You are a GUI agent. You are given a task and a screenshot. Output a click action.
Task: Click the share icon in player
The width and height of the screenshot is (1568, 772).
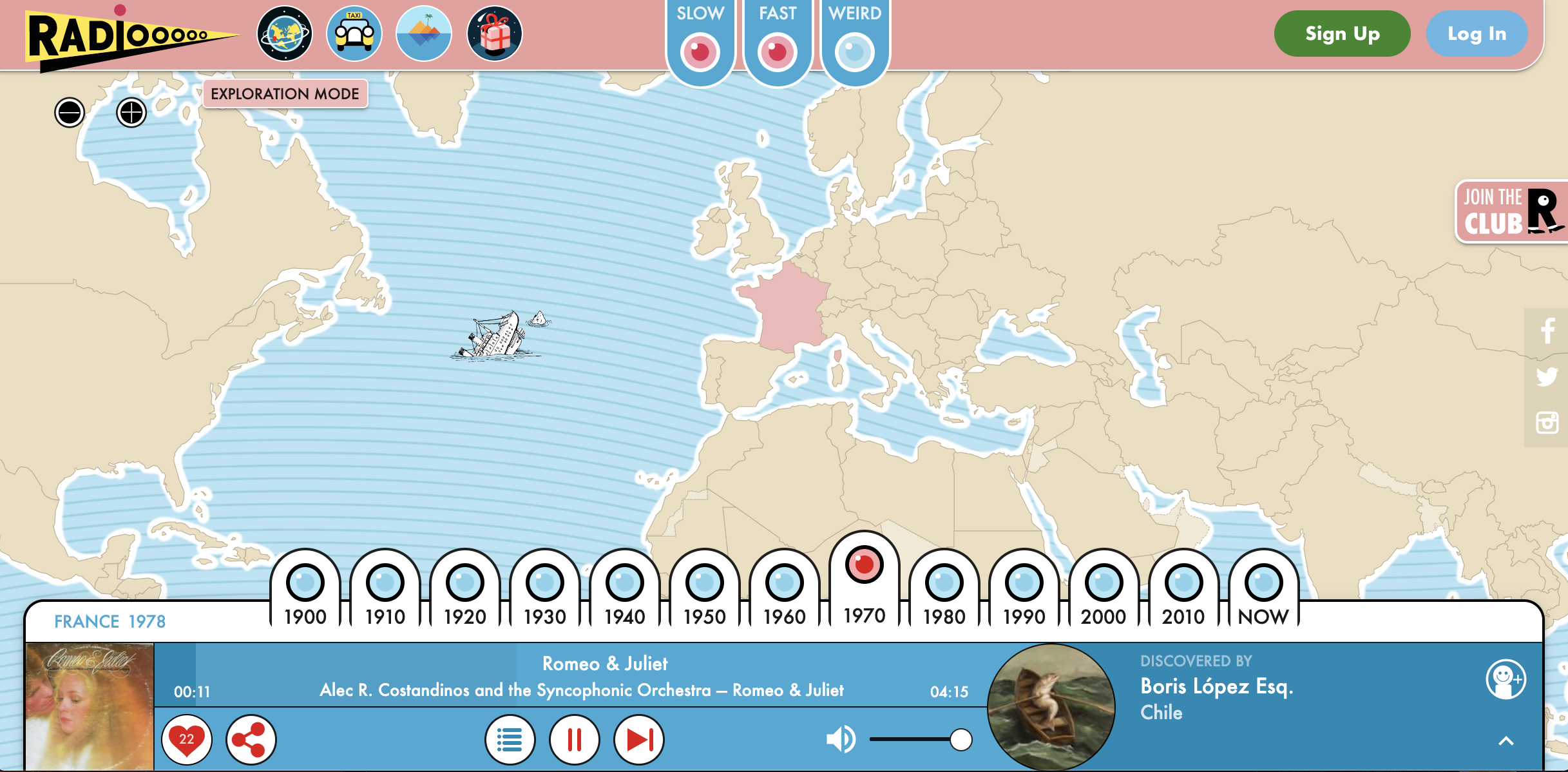coord(251,739)
